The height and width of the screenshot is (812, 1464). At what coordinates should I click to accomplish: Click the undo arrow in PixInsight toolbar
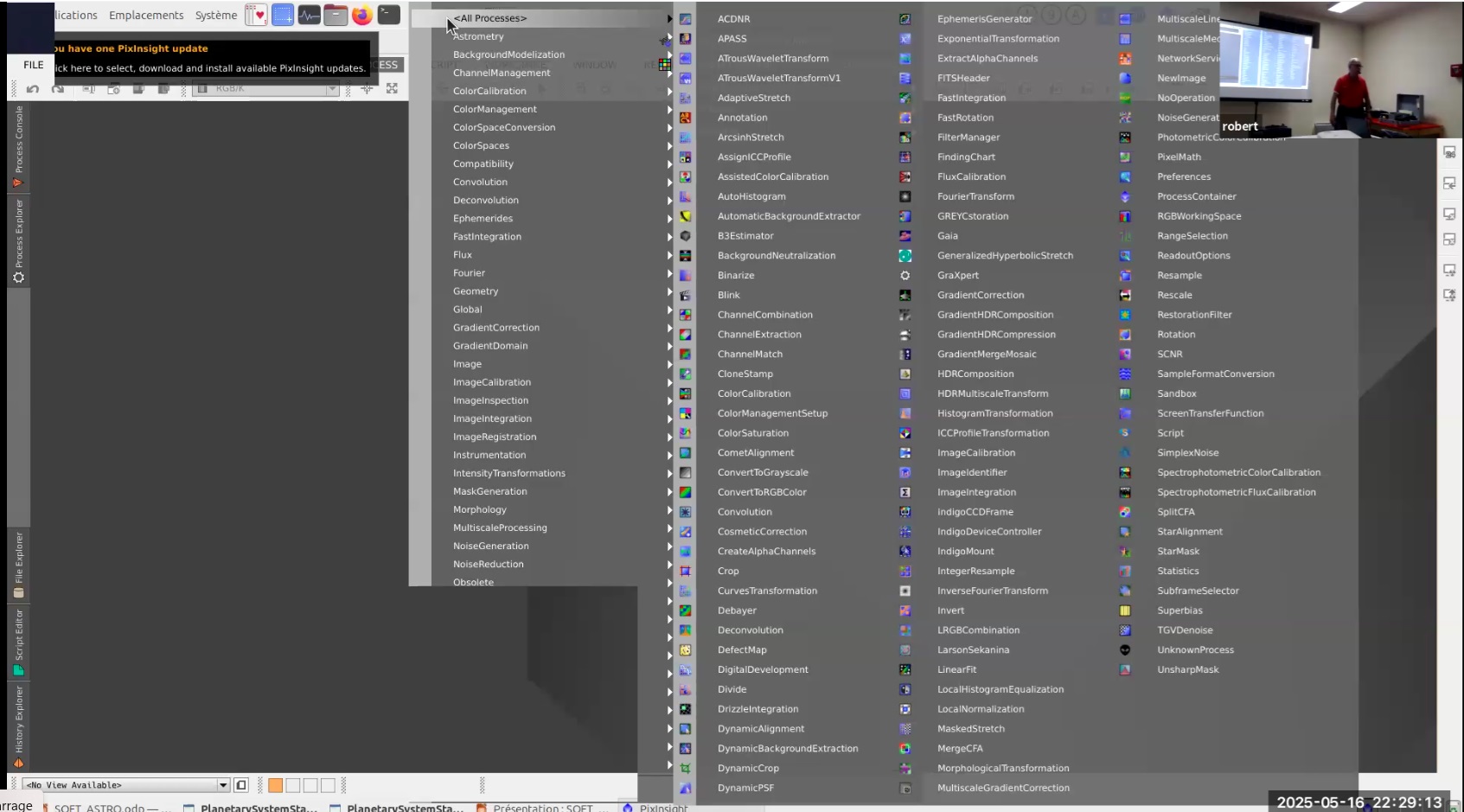[33, 88]
